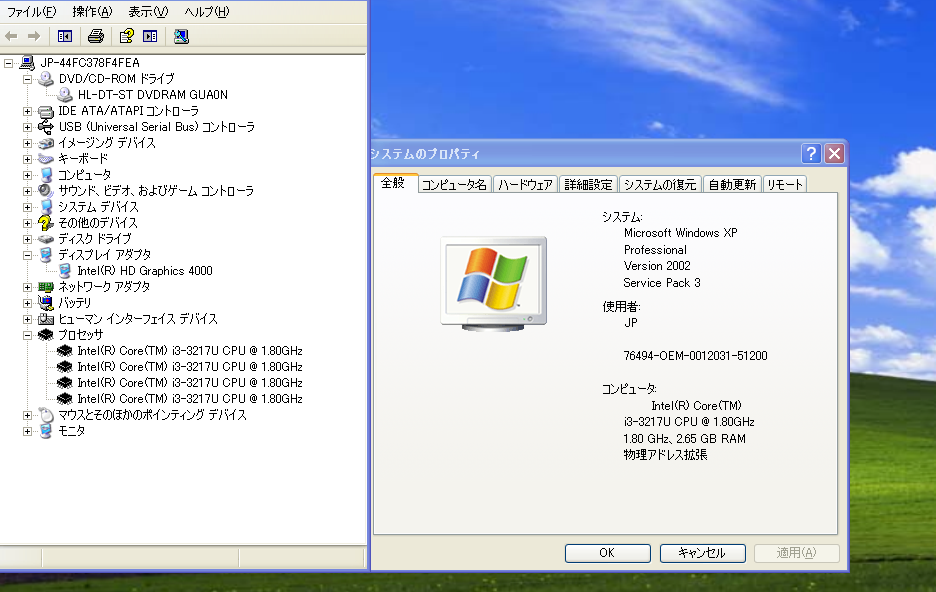Open the ファイル(F) menu
The image size is (936, 592).
point(32,11)
